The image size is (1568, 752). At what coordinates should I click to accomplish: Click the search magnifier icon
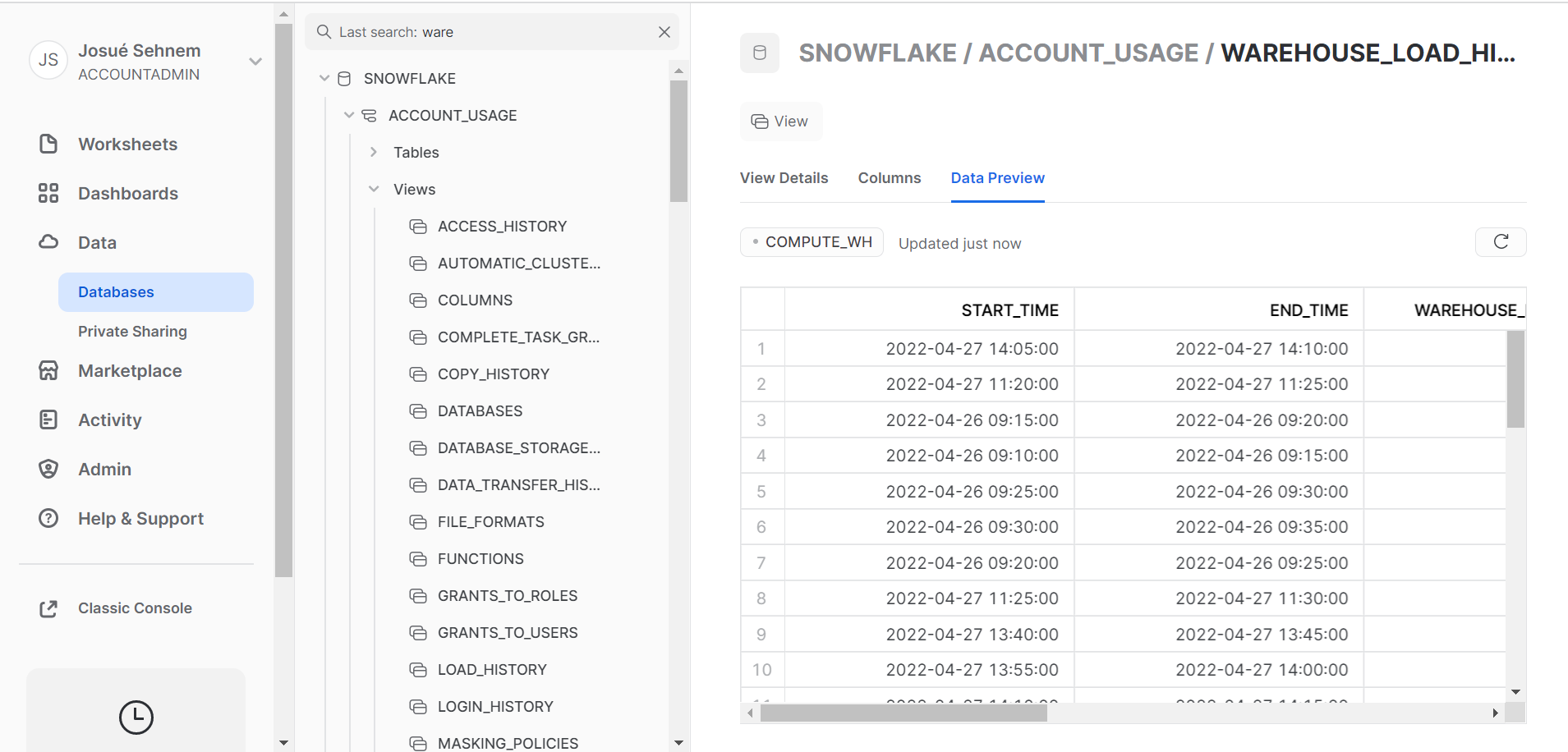(x=324, y=32)
